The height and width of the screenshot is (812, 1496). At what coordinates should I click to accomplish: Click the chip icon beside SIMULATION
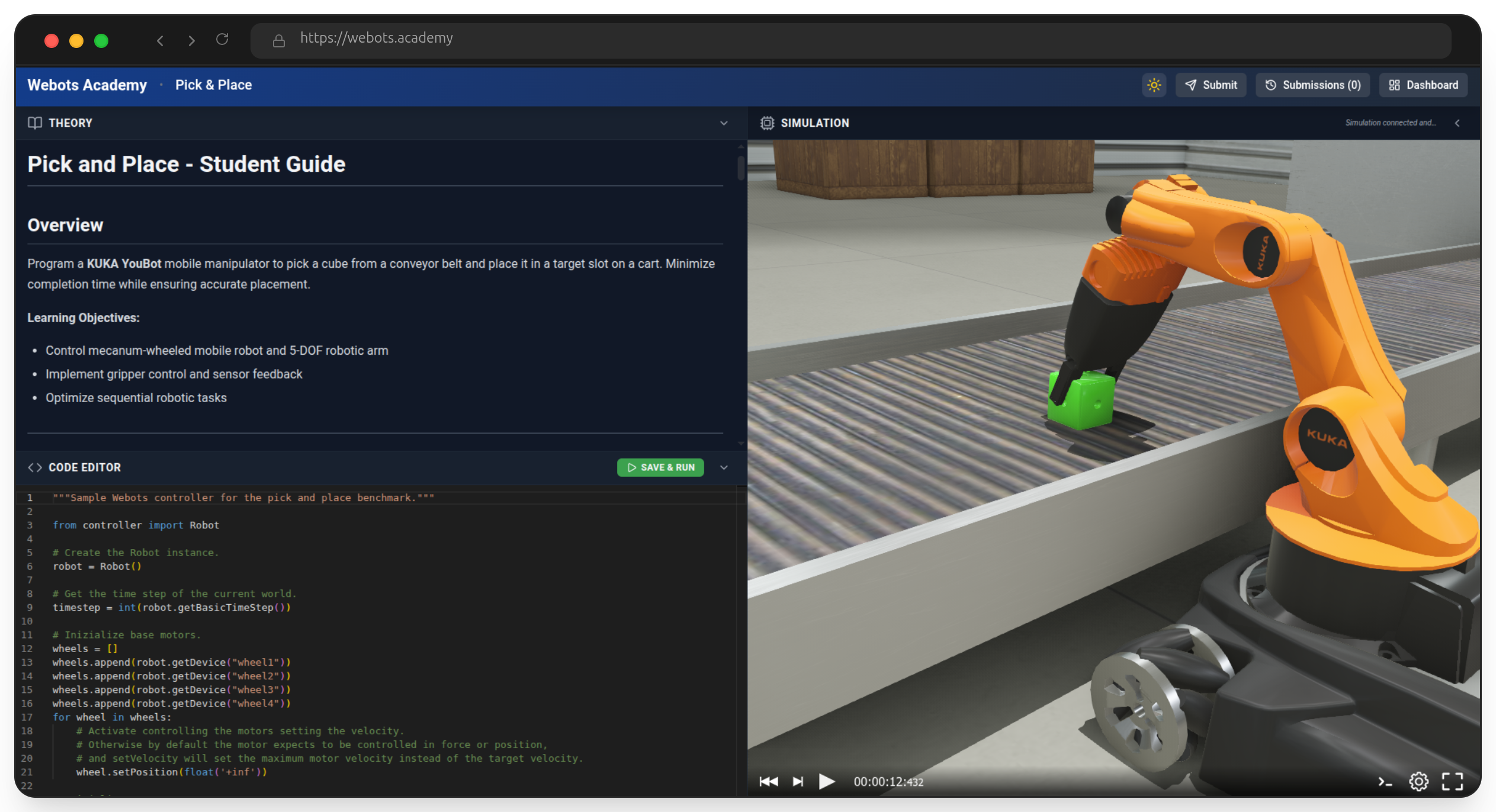click(767, 123)
